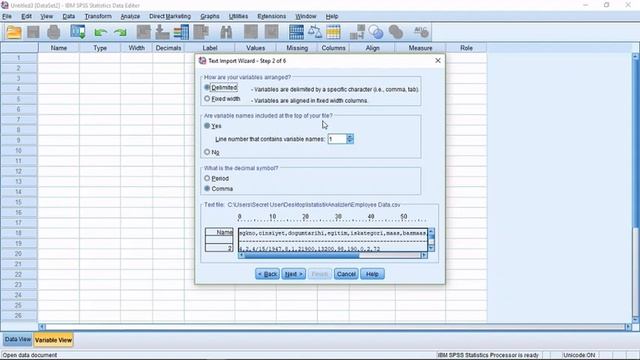This screenshot has width=640, height=360.
Task: Find with the binoculars icon
Action: click(226, 32)
